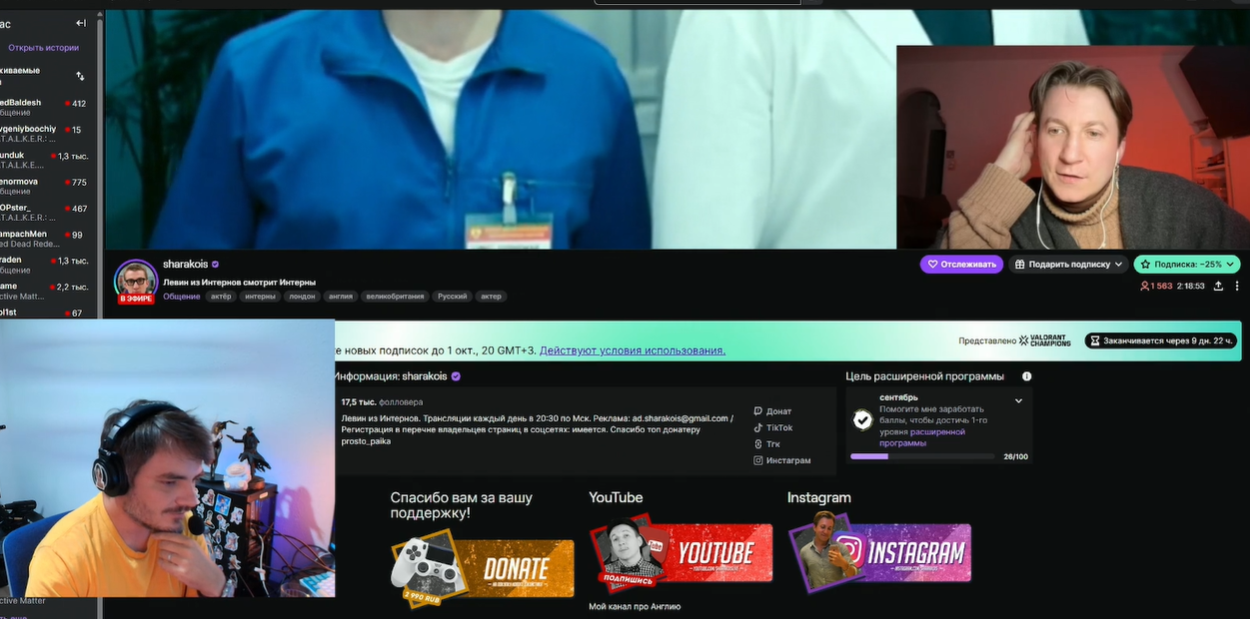Click the Заканчивается через 9 дн. 22 ч. timer badge

click(1160, 341)
